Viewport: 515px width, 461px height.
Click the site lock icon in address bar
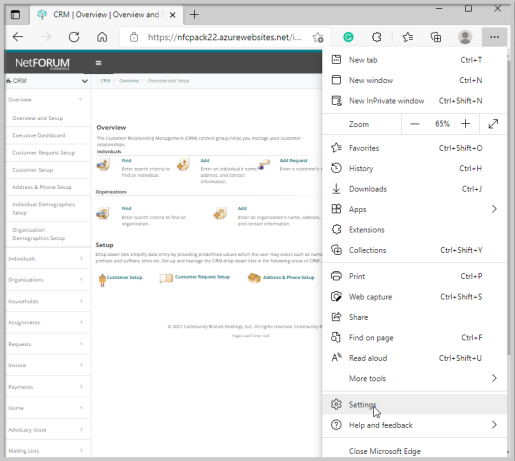(x=134, y=37)
